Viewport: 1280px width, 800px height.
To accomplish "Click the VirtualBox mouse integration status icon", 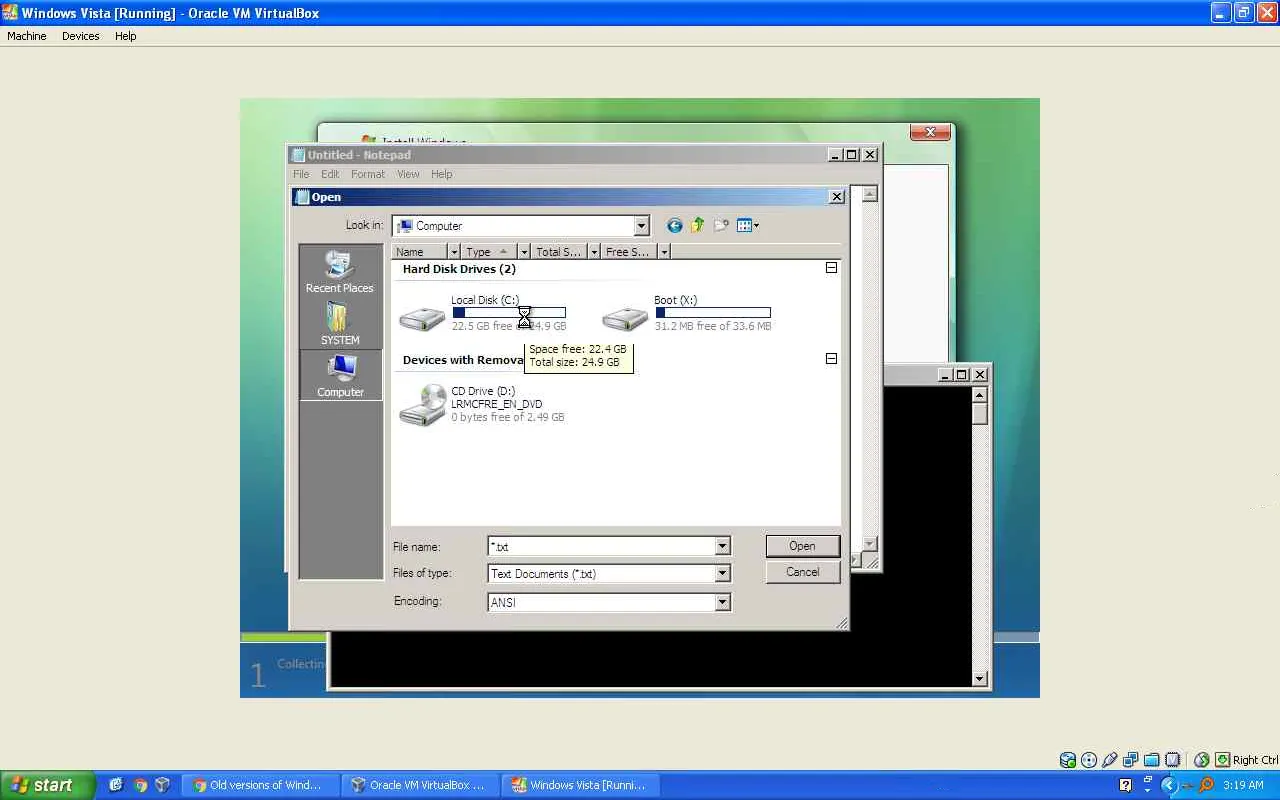I will [1202, 760].
